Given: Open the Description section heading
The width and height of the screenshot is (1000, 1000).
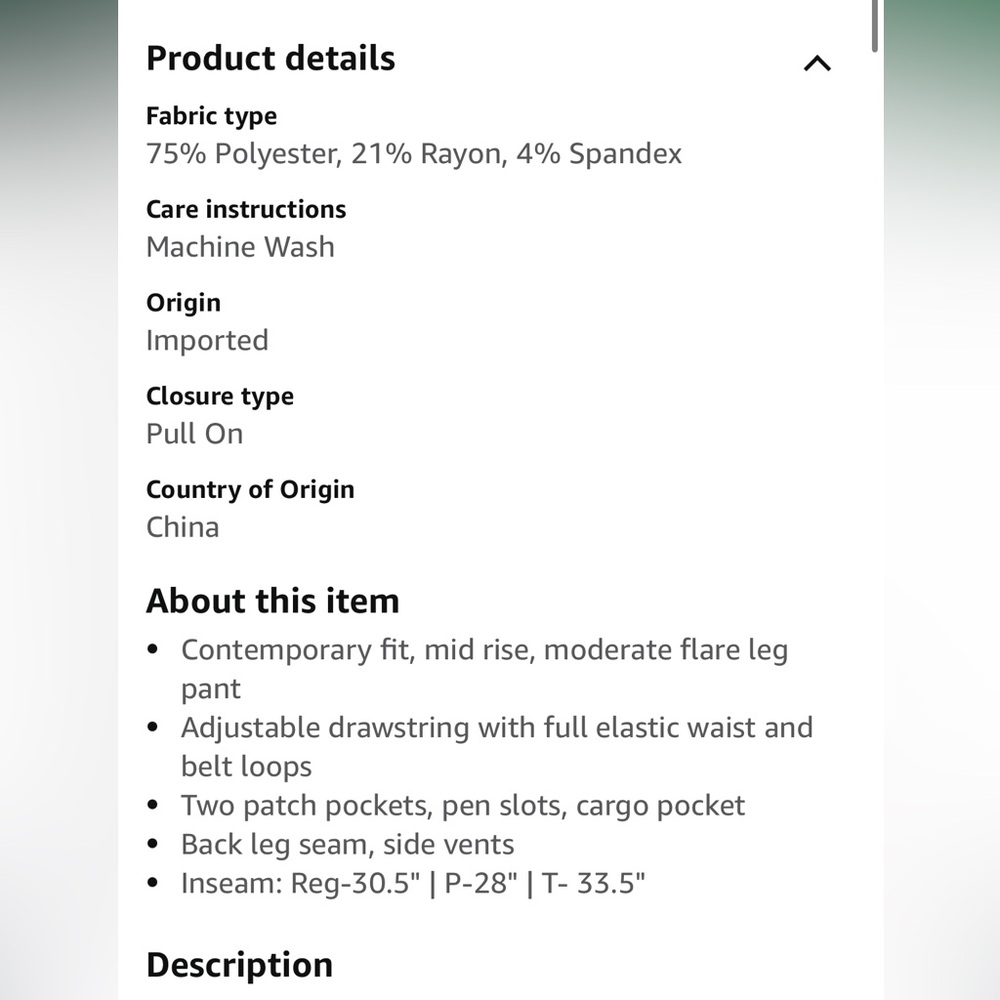Looking at the screenshot, I should [x=239, y=965].
